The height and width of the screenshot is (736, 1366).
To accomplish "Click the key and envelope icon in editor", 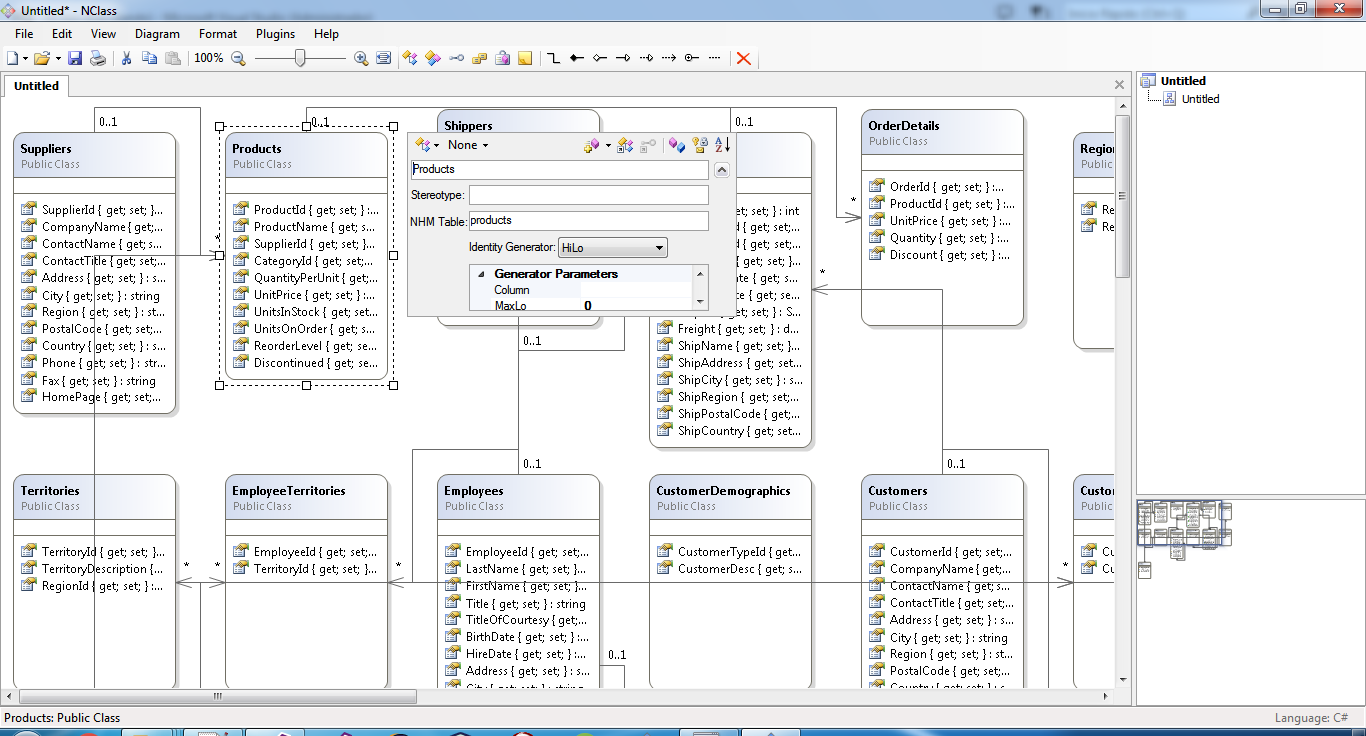I will point(700,146).
